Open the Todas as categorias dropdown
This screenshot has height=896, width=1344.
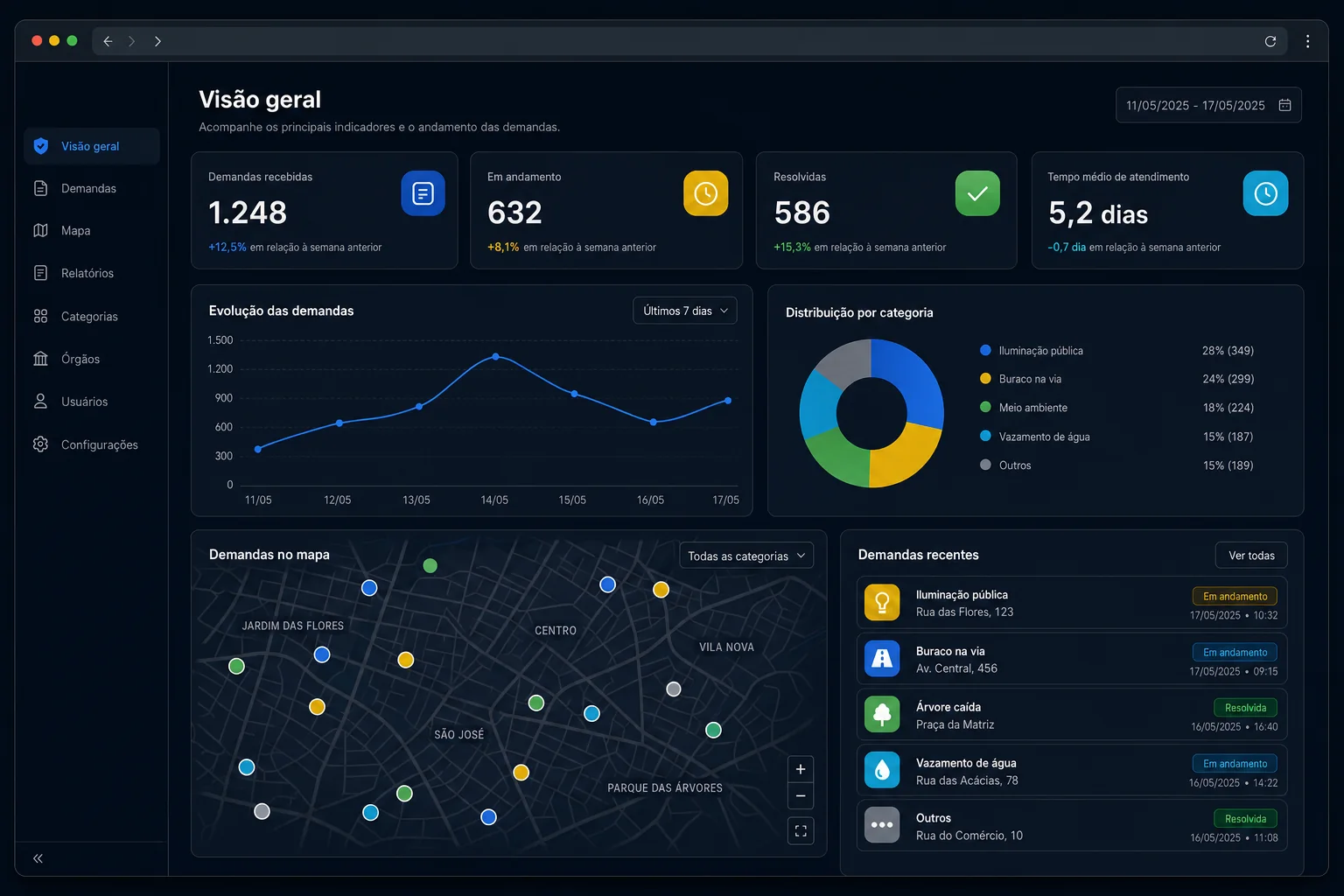click(746, 556)
